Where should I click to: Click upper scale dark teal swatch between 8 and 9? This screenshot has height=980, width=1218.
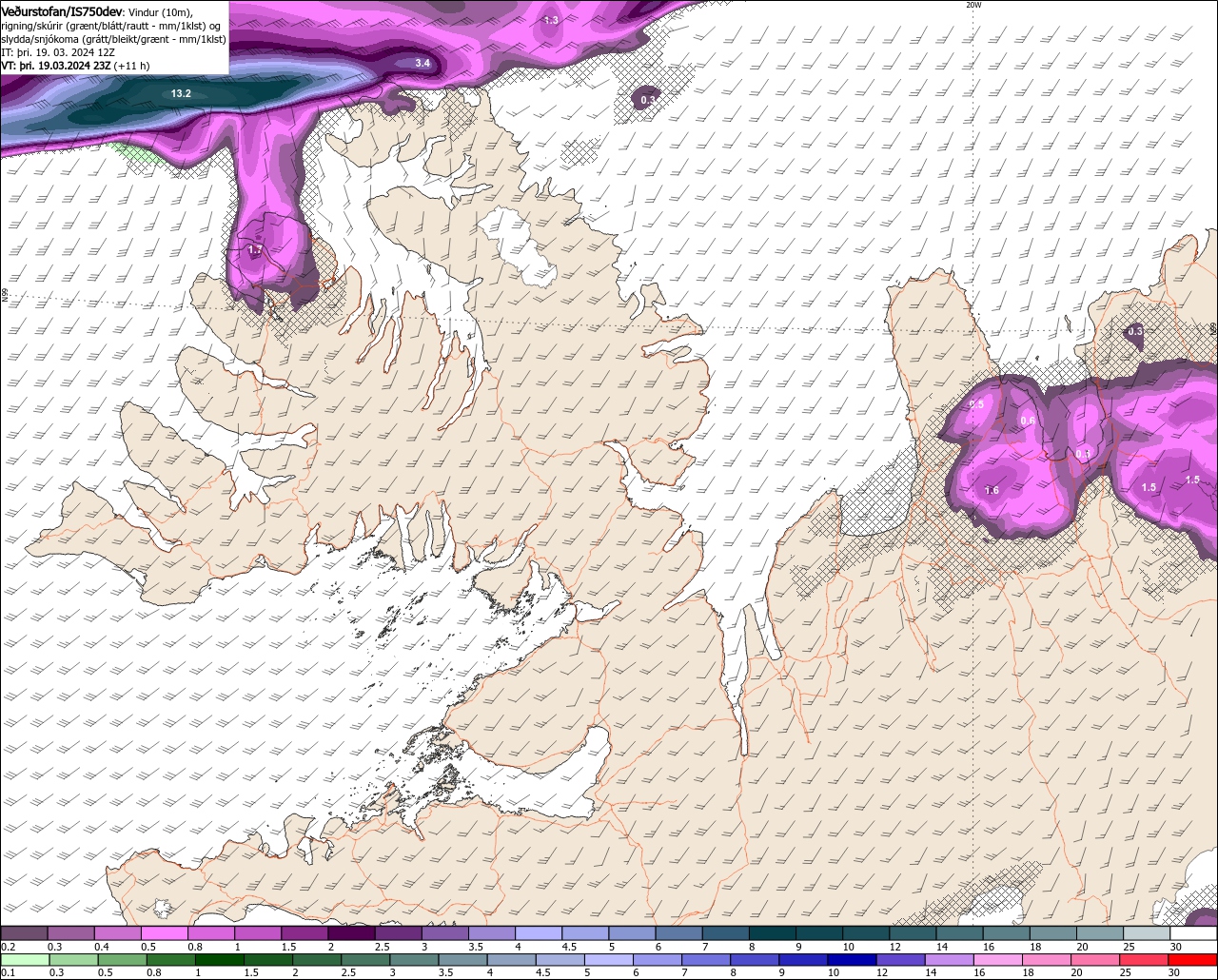[x=773, y=933]
